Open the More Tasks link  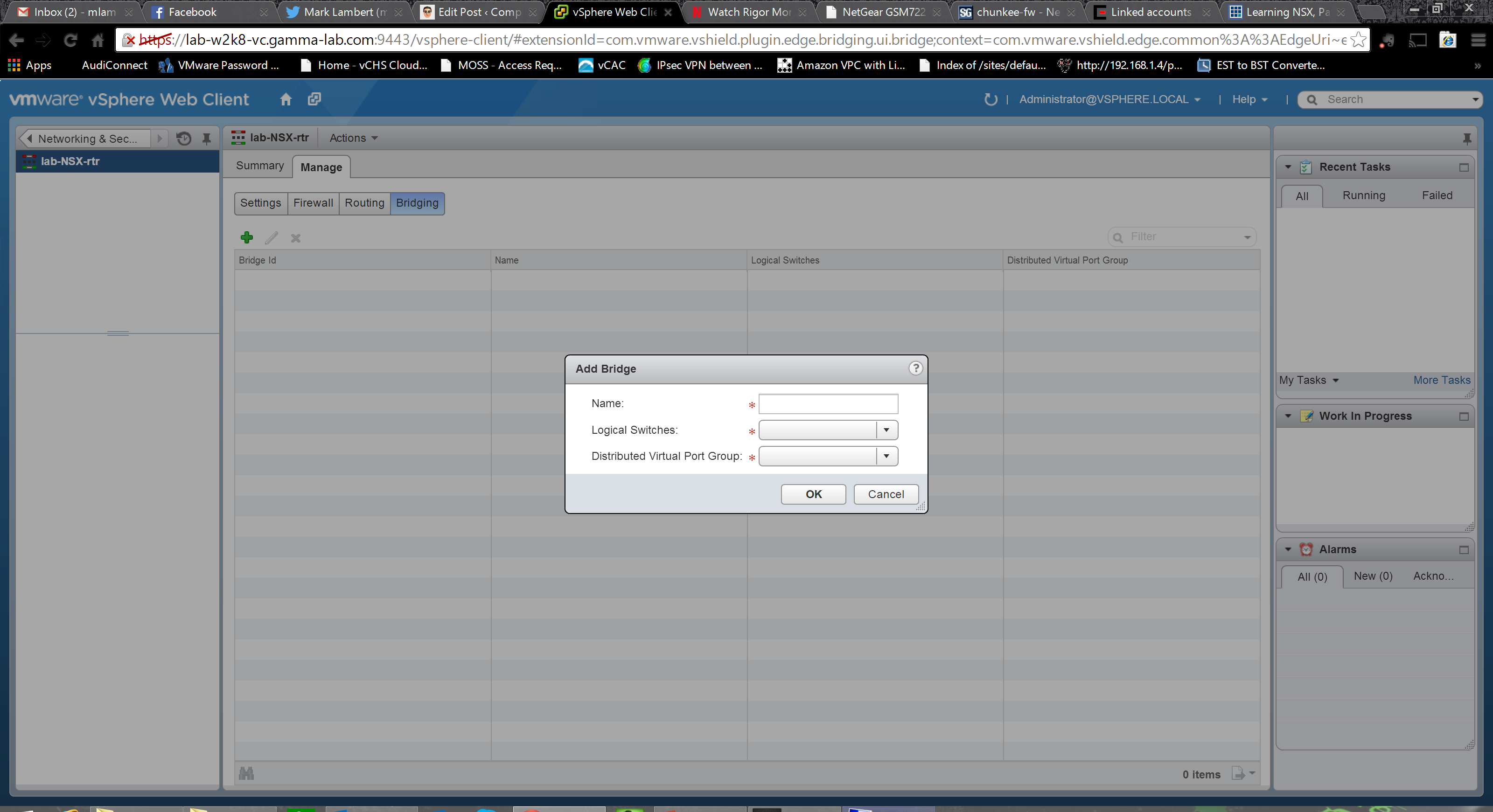pyautogui.click(x=1441, y=381)
